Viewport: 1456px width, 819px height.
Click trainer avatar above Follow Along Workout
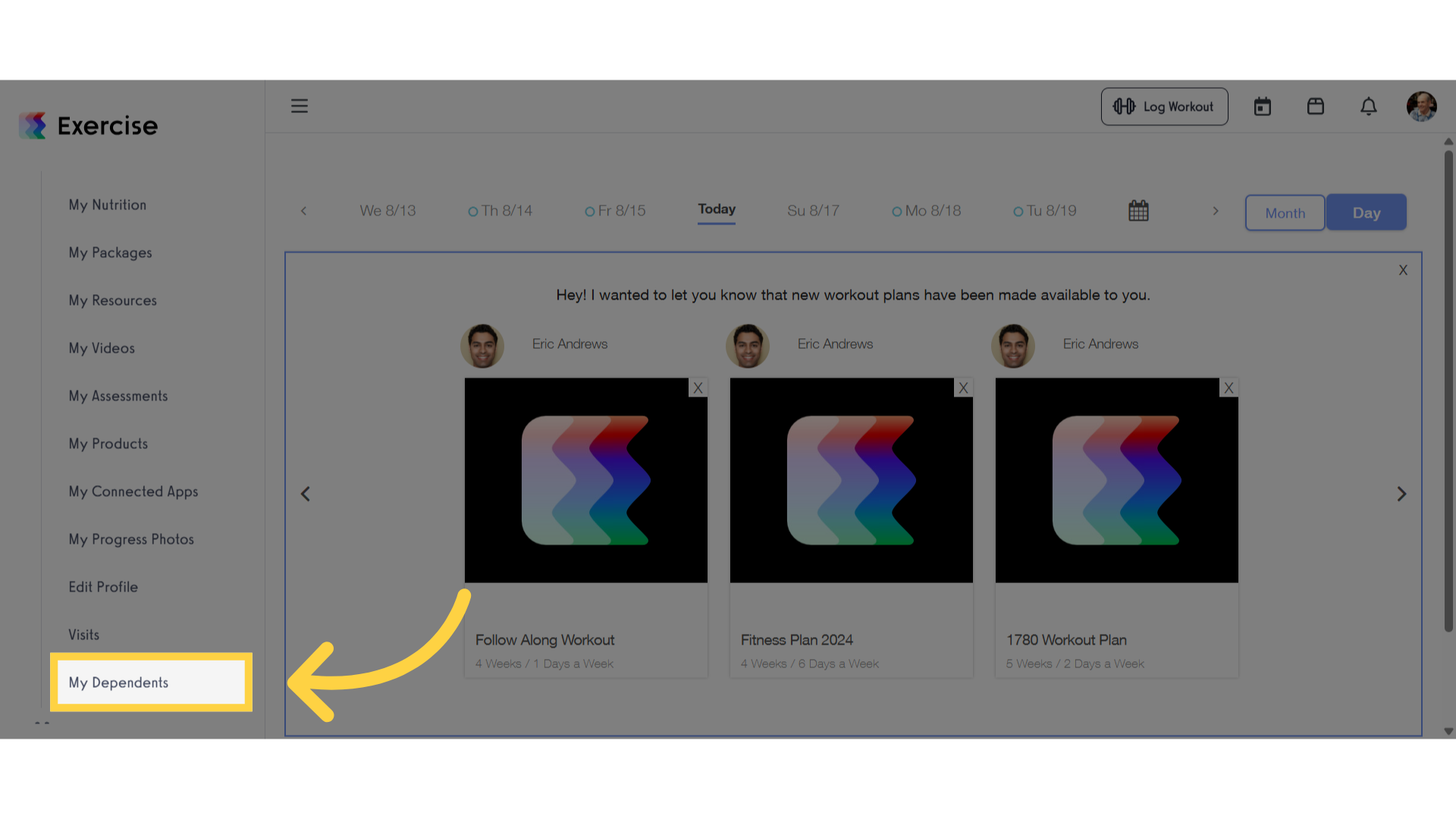tap(482, 347)
